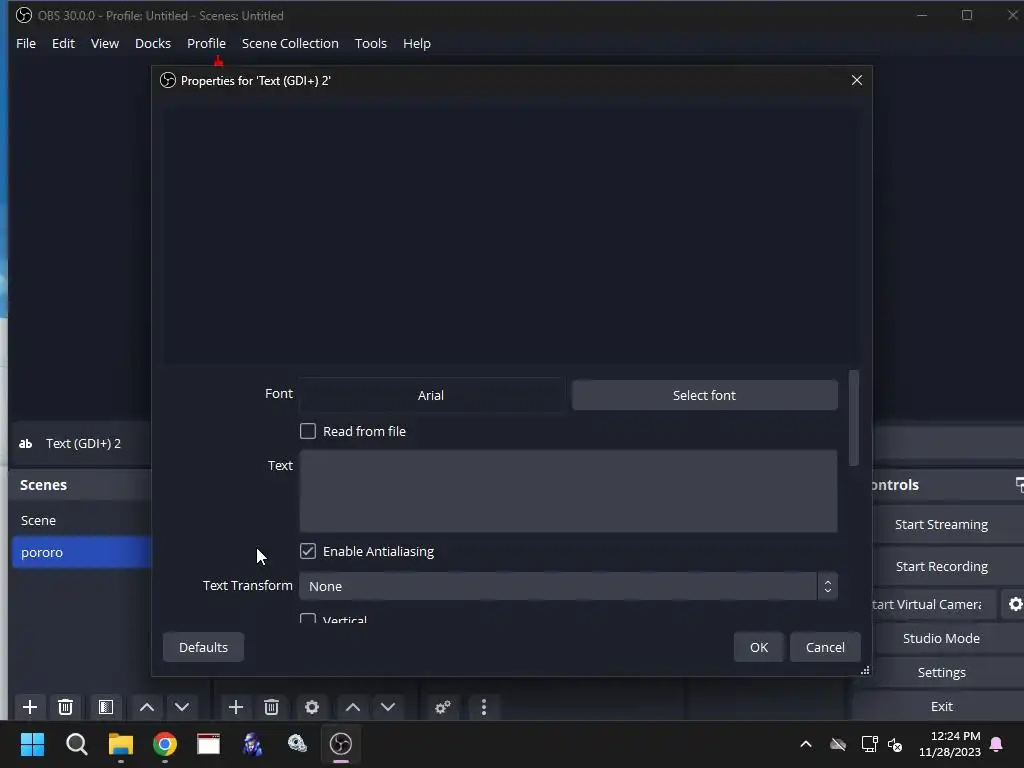
Task: Launch Google Chrome from taskbar
Action: (x=165, y=744)
